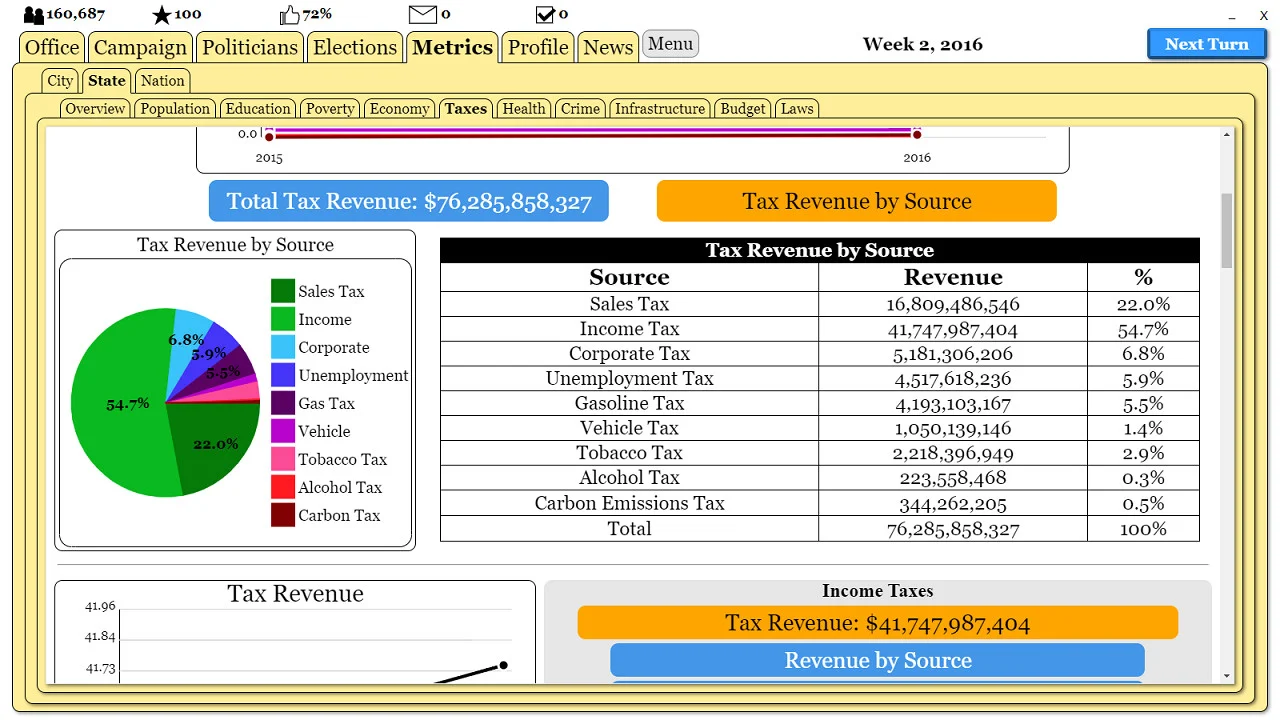Open the Profile tab
Image resolution: width=1280 pixels, height=720 pixels.
click(537, 46)
